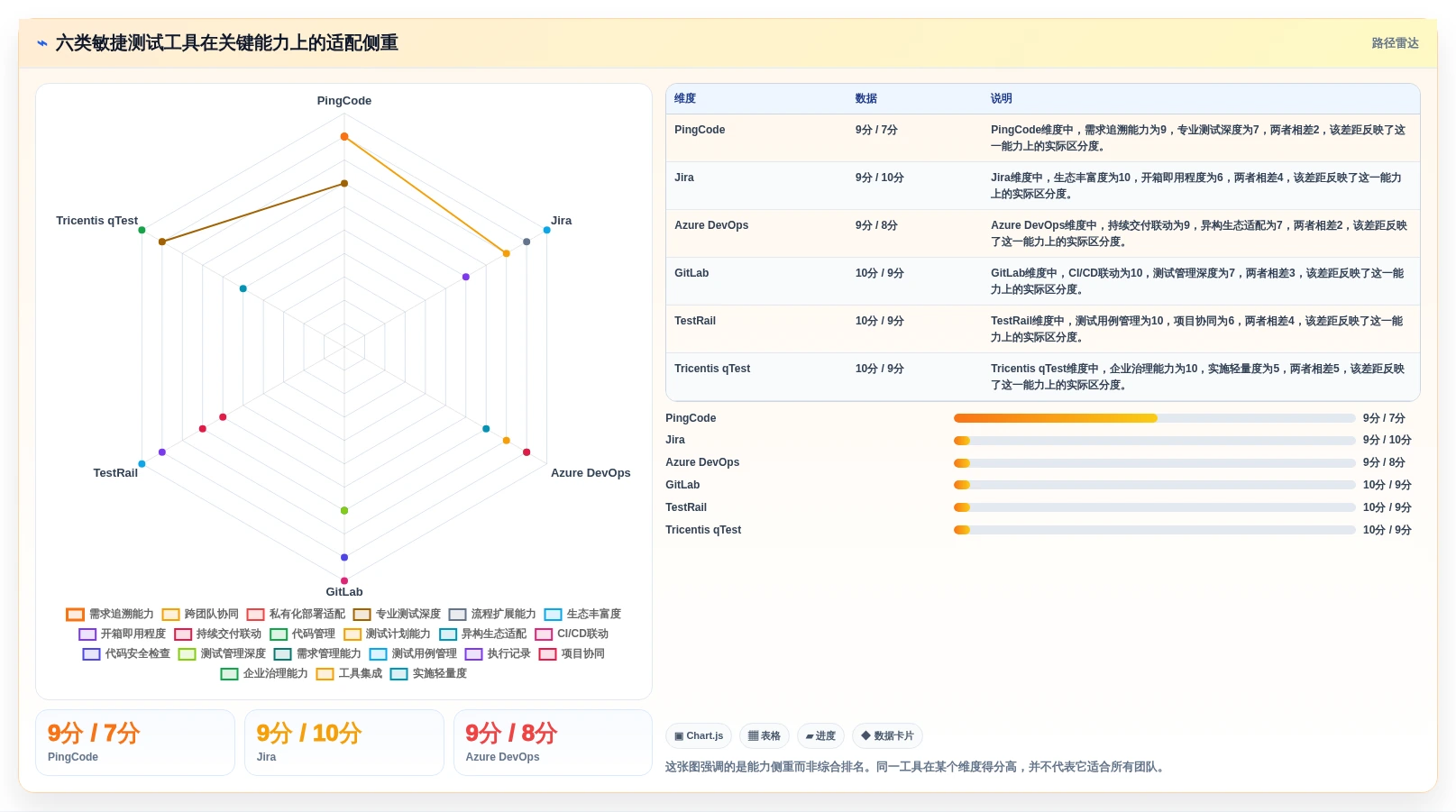Click the lightning icon beside the title
Screen dimensions: 1456x812
(x=41, y=43)
